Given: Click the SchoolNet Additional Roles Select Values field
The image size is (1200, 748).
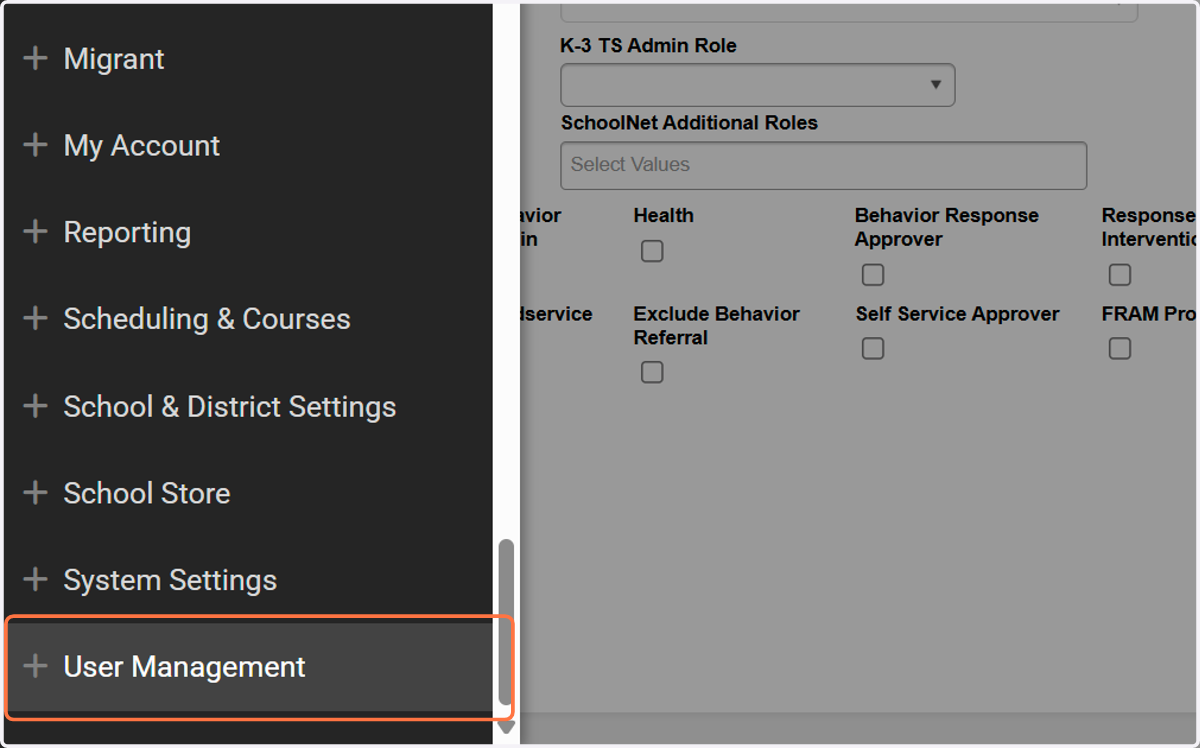Looking at the screenshot, I should coord(823,165).
